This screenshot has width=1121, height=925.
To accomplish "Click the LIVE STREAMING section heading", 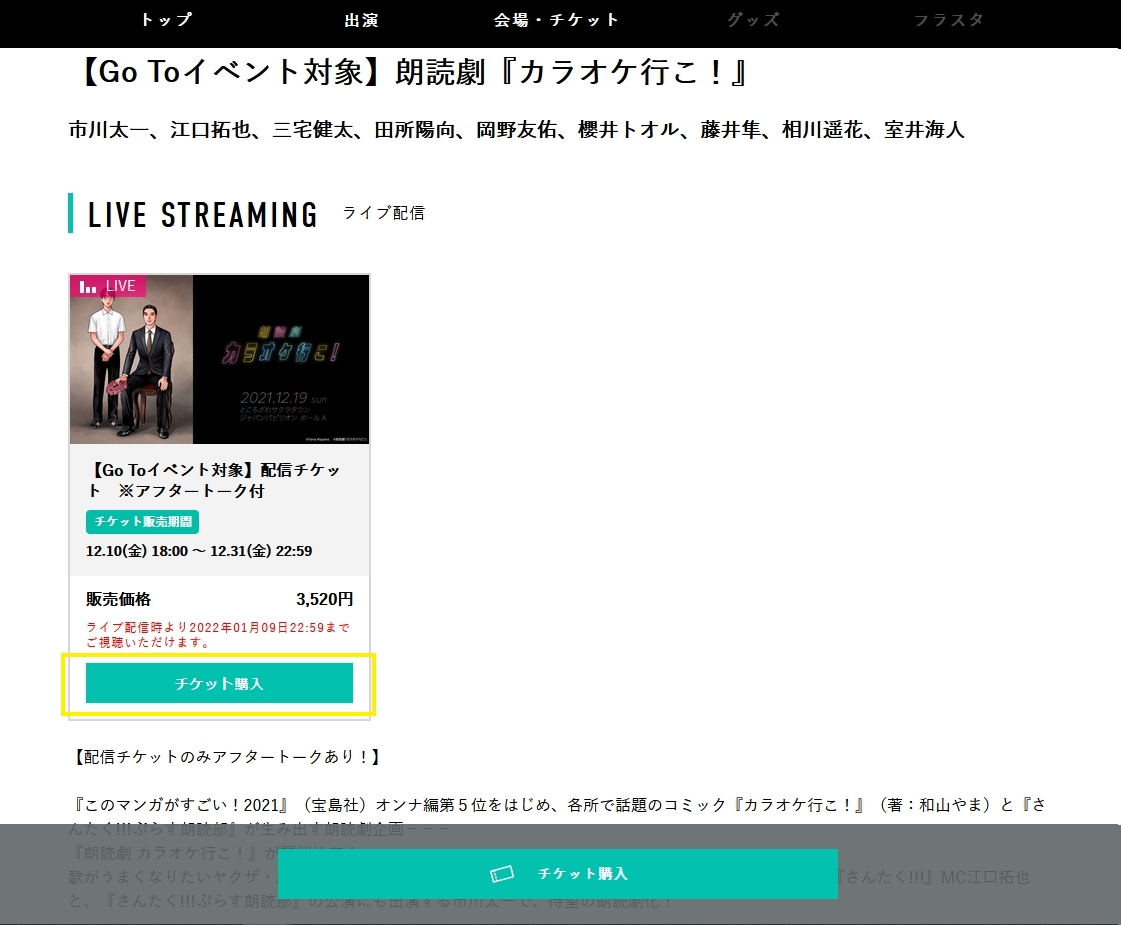I will click(x=202, y=214).
